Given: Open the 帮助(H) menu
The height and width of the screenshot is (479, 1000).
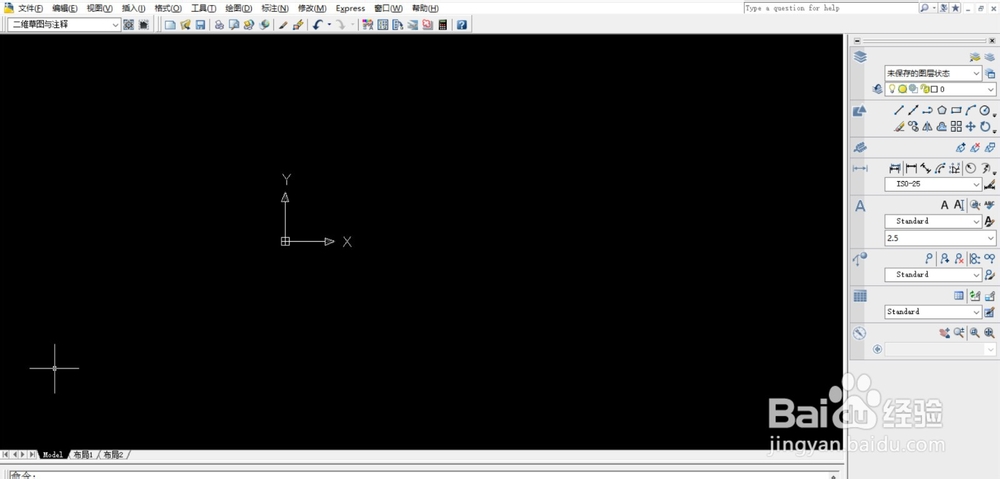Looking at the screenshot, I should pos(425,8).
